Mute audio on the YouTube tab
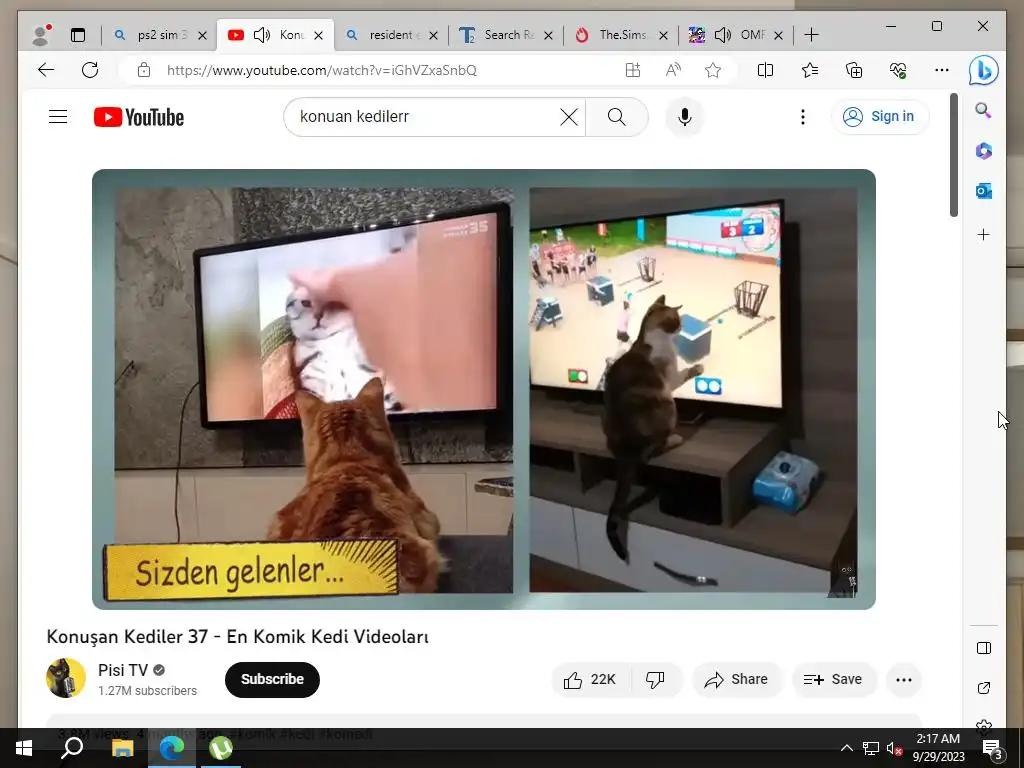Image resolution: width=1024 pixels, height=768 pixels. coord(262,35)
